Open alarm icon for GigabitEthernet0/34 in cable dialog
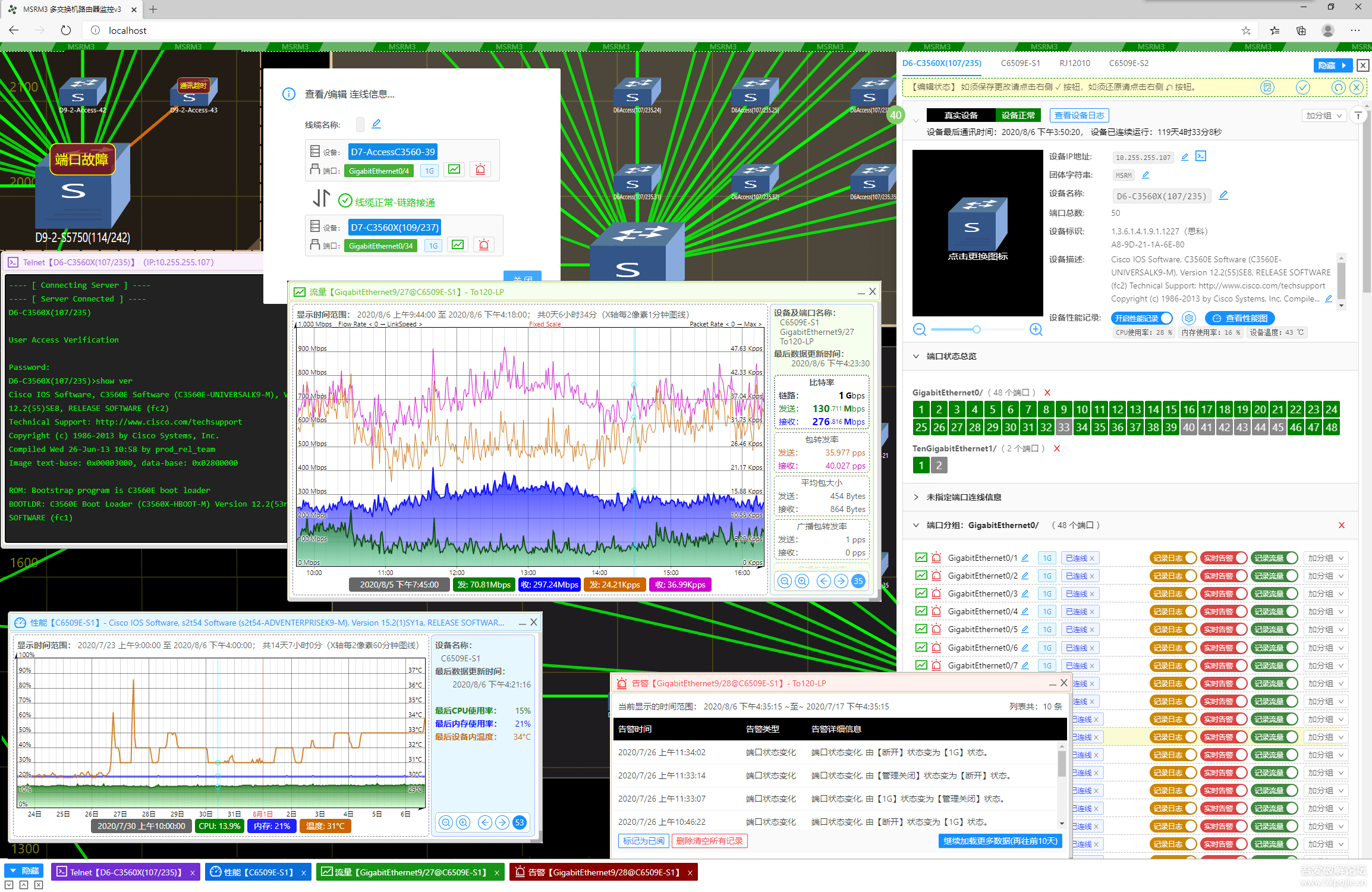 tap(484, 245)
